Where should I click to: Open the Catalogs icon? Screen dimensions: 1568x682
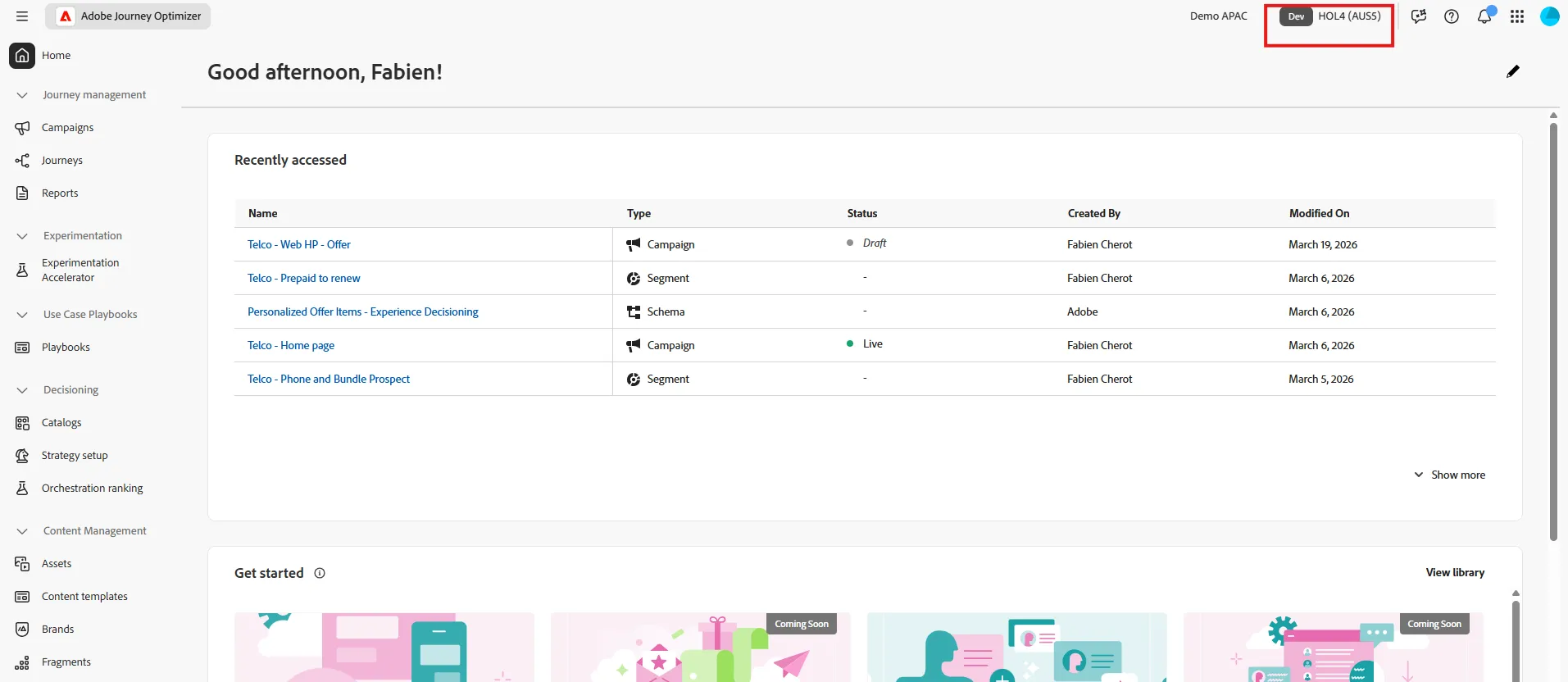coord(22,423)
